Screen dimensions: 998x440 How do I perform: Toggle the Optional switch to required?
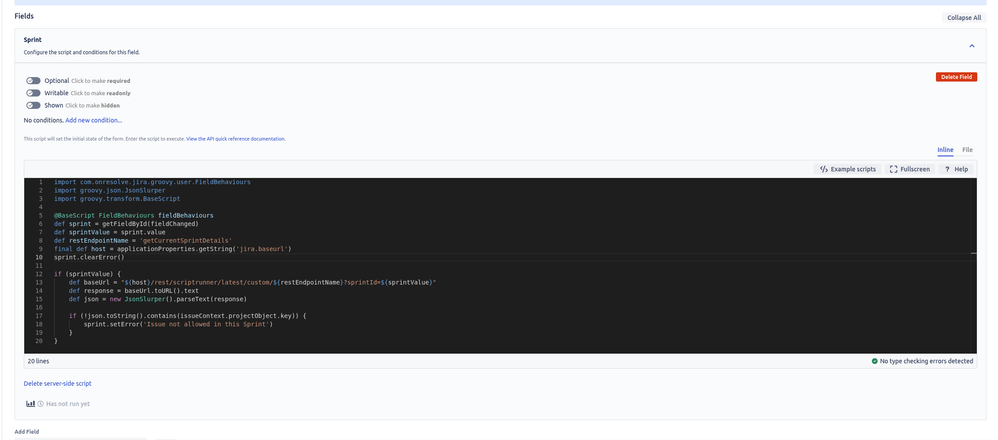click(x=33, y=81)
